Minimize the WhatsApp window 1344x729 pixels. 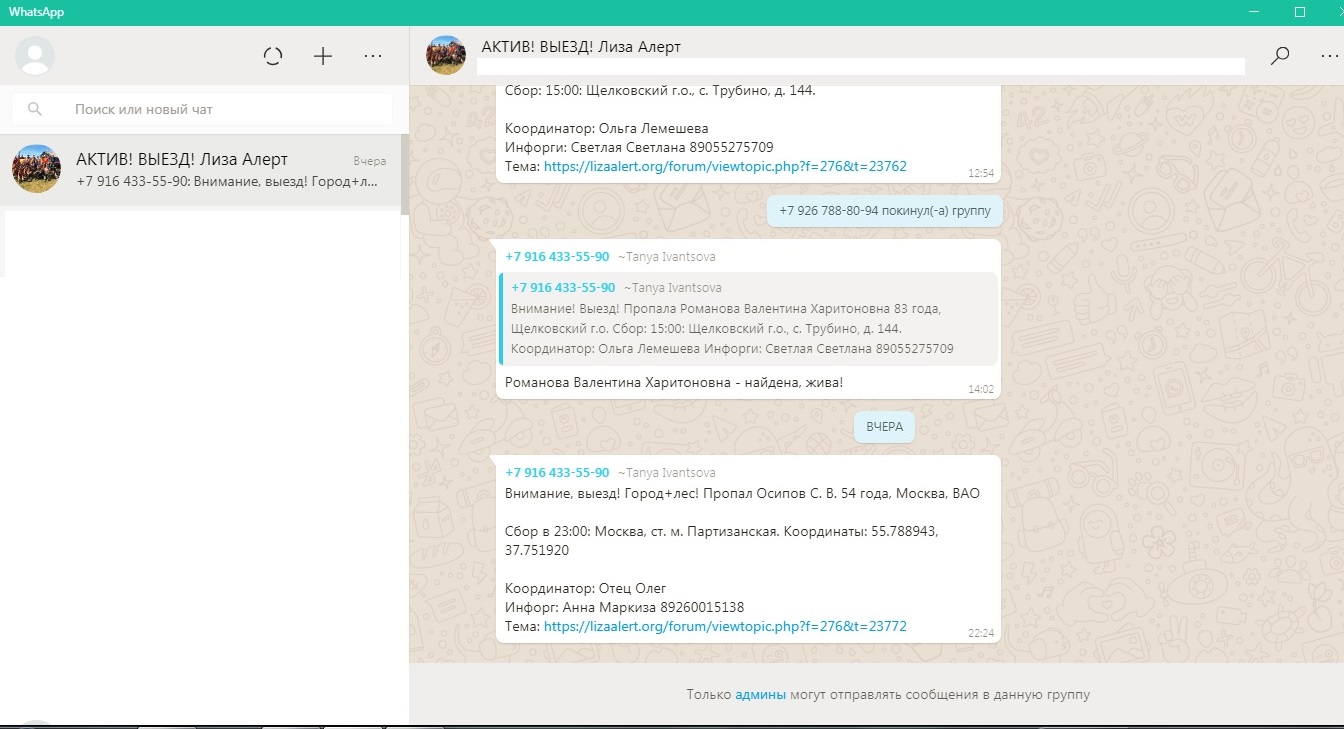tap(1255, 12)
